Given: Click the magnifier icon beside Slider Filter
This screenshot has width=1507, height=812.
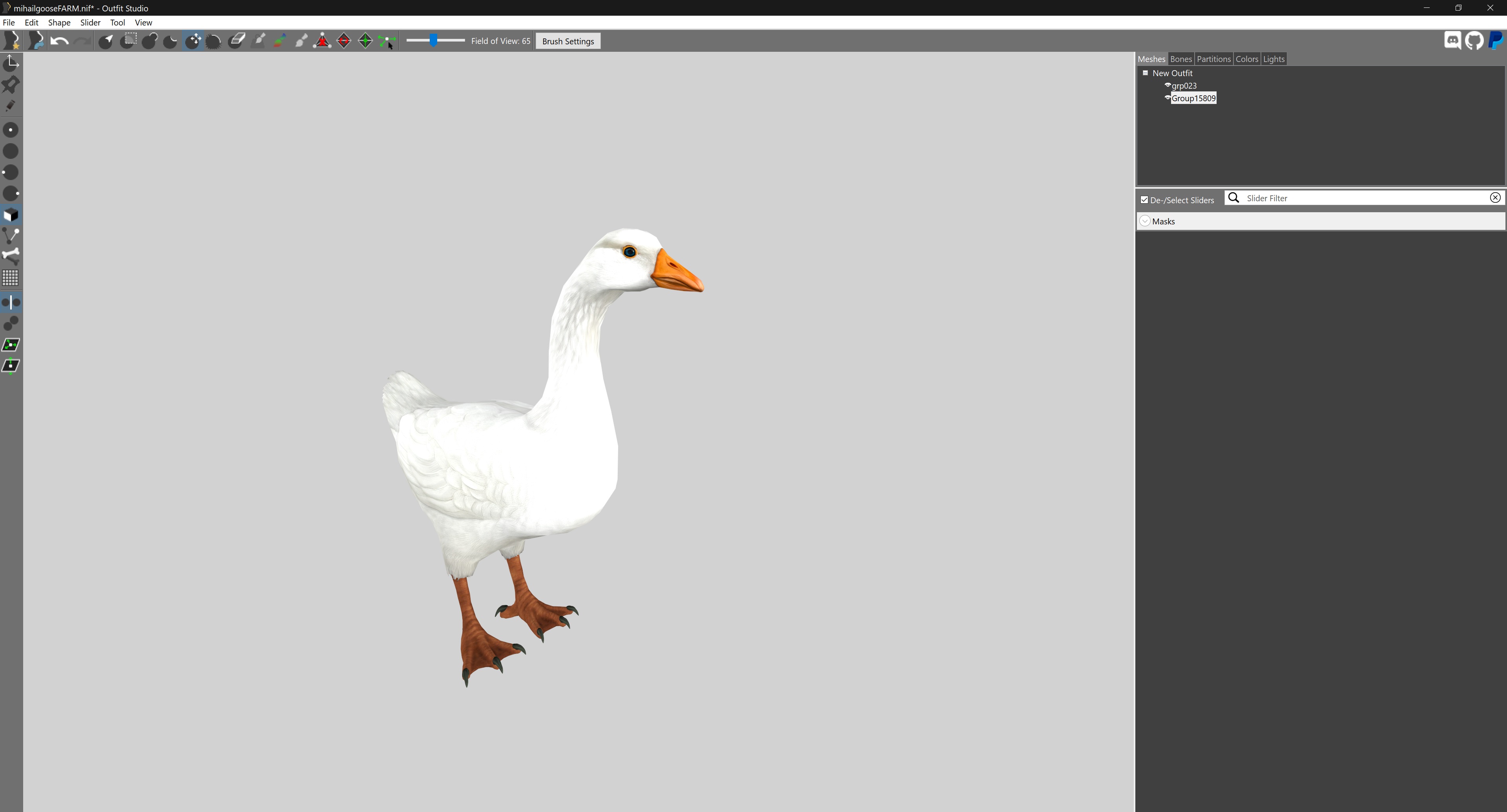Looking at the screenshot, I should pos(1233,198).
